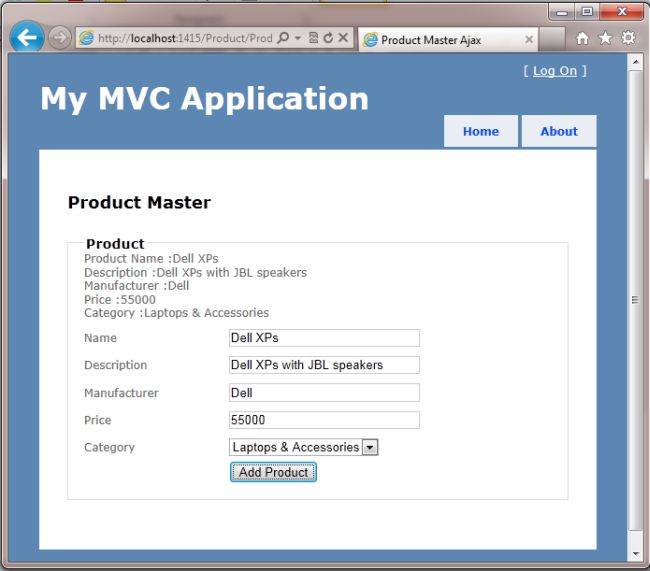Click the scrollbar up arrow
Viewport: 650px width, 571px height.
pyautogui.click(x=635, y=62)
